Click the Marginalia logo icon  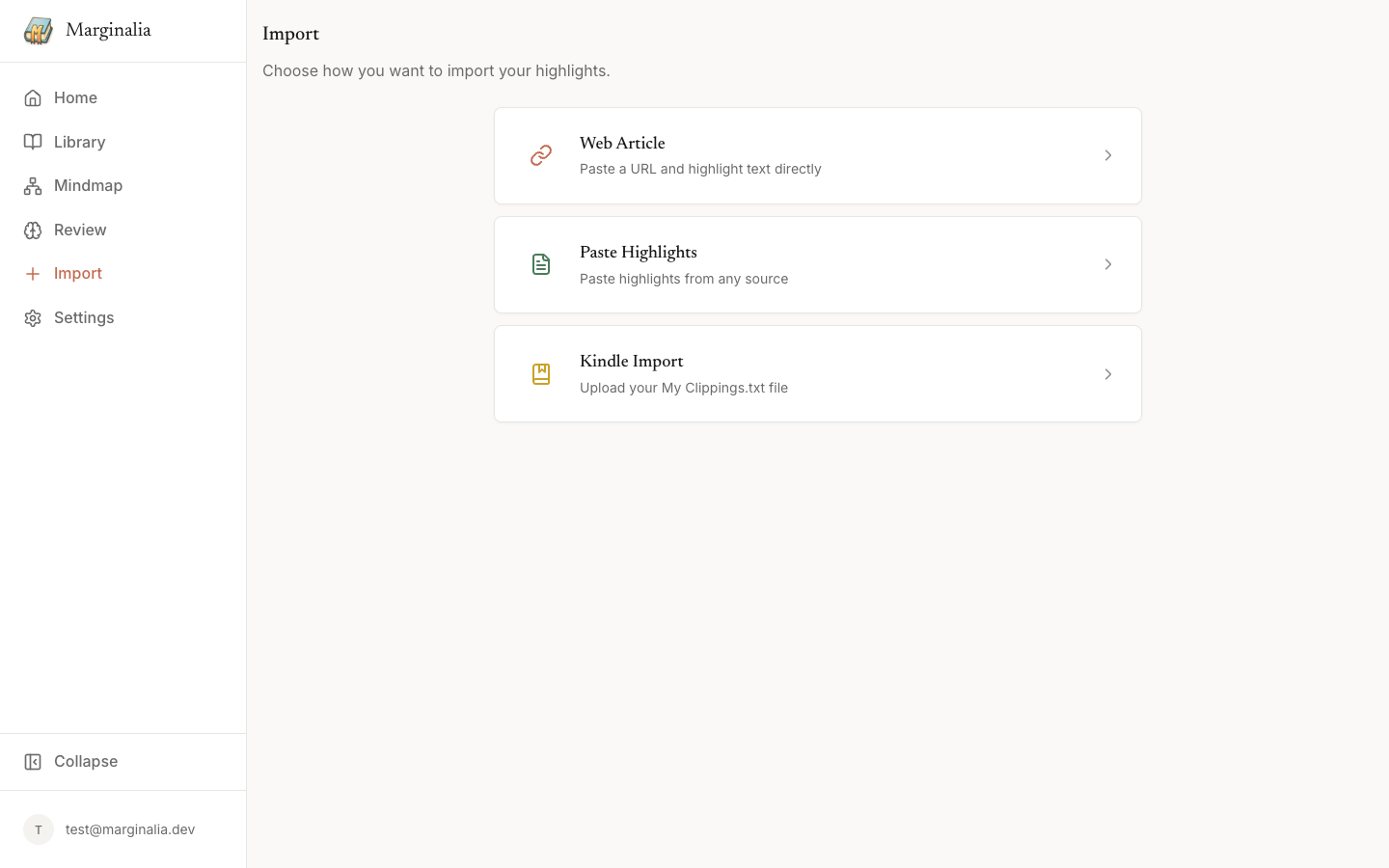coord(39,31)
